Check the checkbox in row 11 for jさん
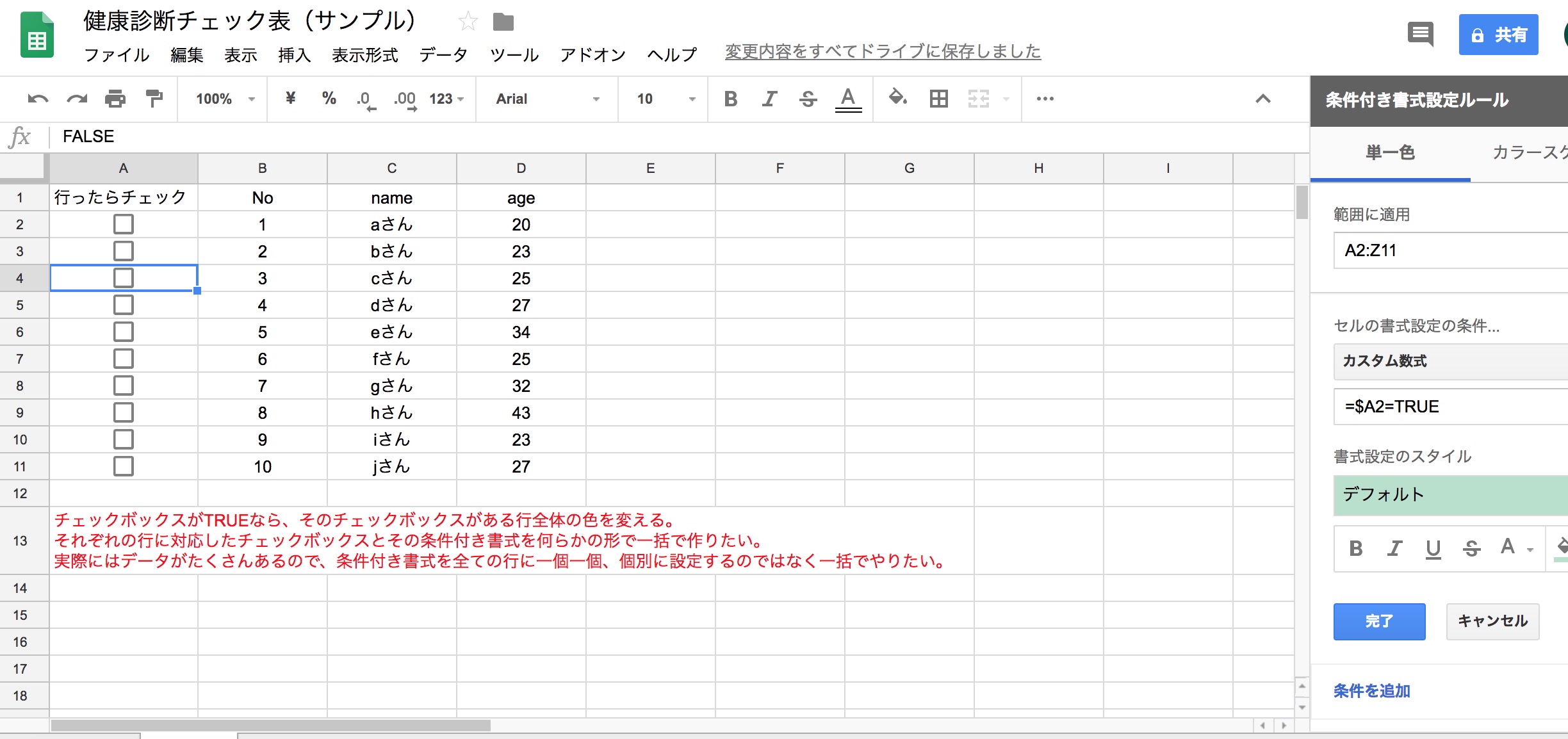 123,466
